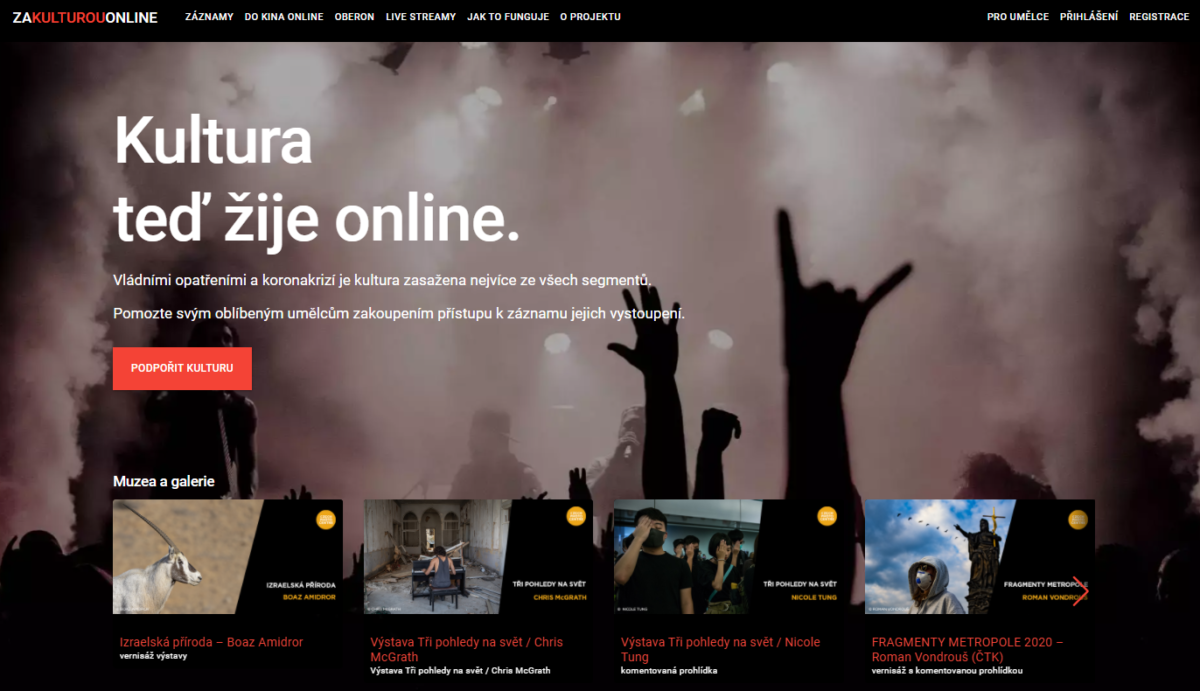
Task: Click the red next arrow on the carousel
Action: 1079,591
